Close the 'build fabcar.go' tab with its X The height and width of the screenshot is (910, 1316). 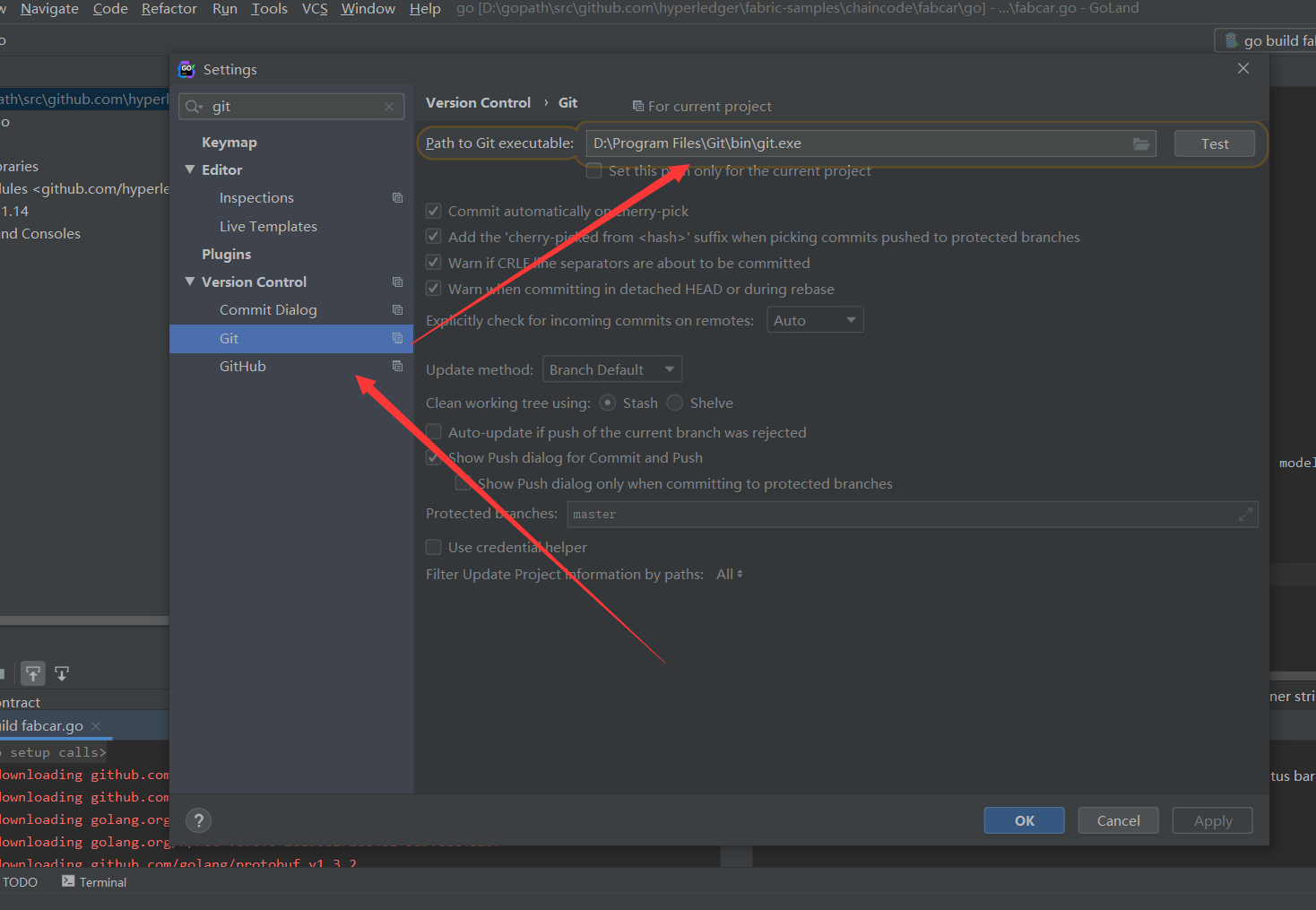96,726
